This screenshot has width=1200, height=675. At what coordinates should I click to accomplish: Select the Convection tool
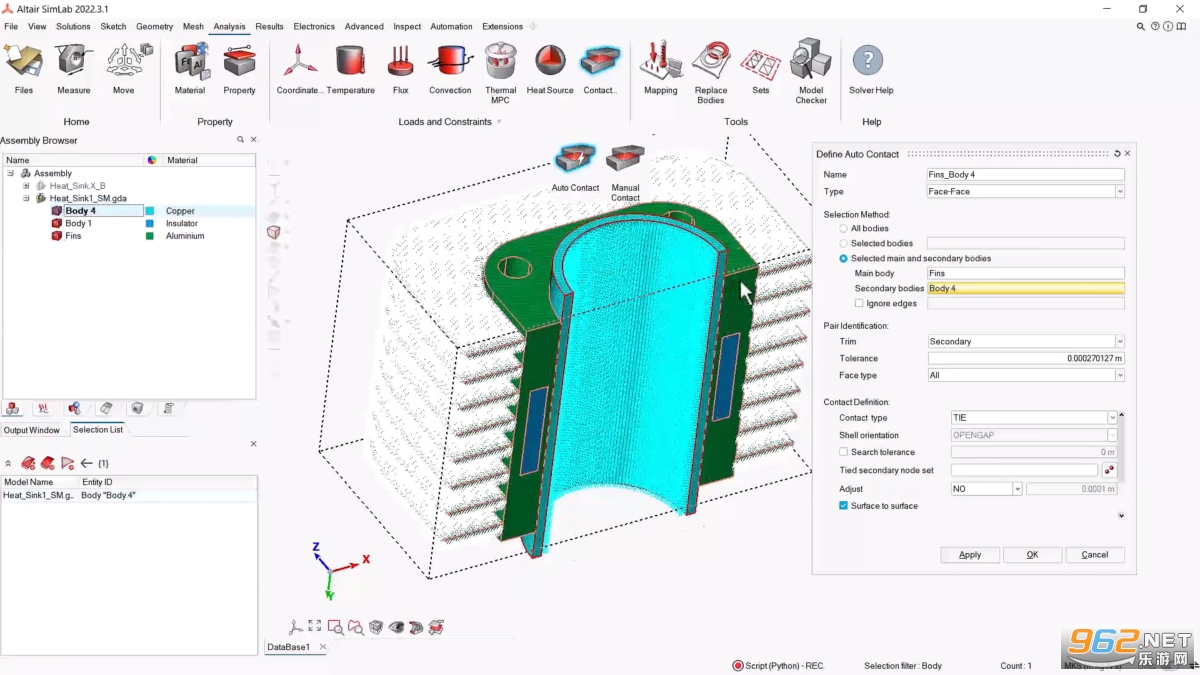coord(450,68)
